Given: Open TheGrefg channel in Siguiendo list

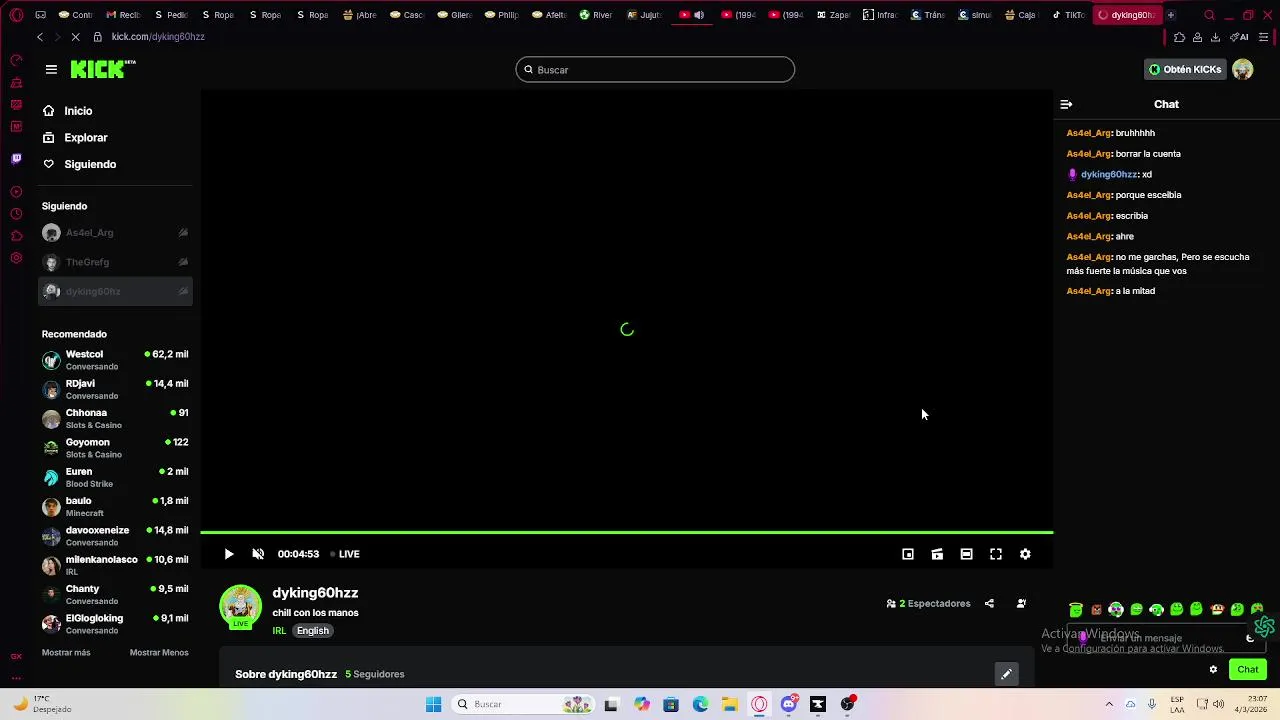Looking at the screenshot, I should pyautogui.click(x=115, y=262).
